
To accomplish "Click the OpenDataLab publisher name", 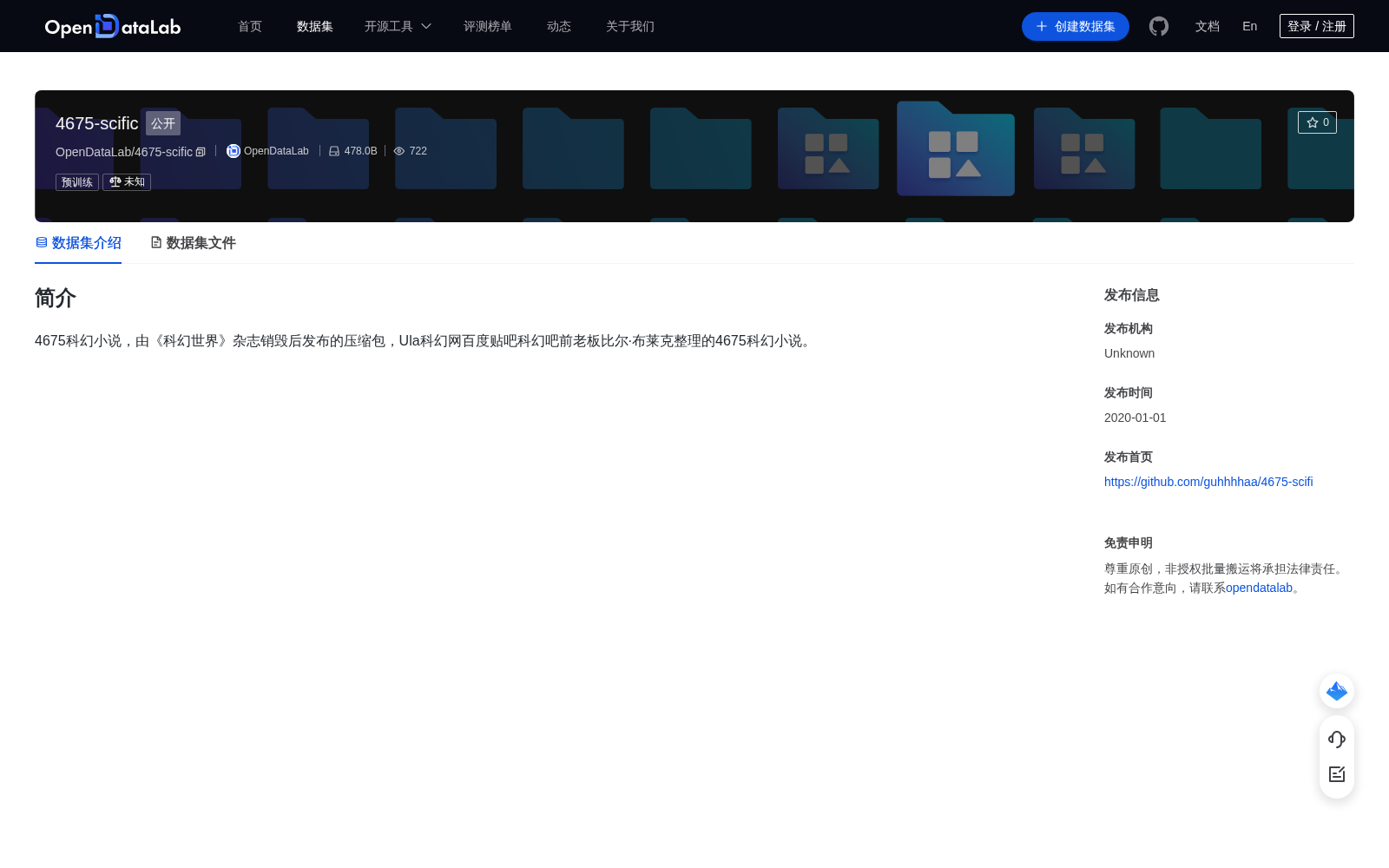I will point(276,151).
